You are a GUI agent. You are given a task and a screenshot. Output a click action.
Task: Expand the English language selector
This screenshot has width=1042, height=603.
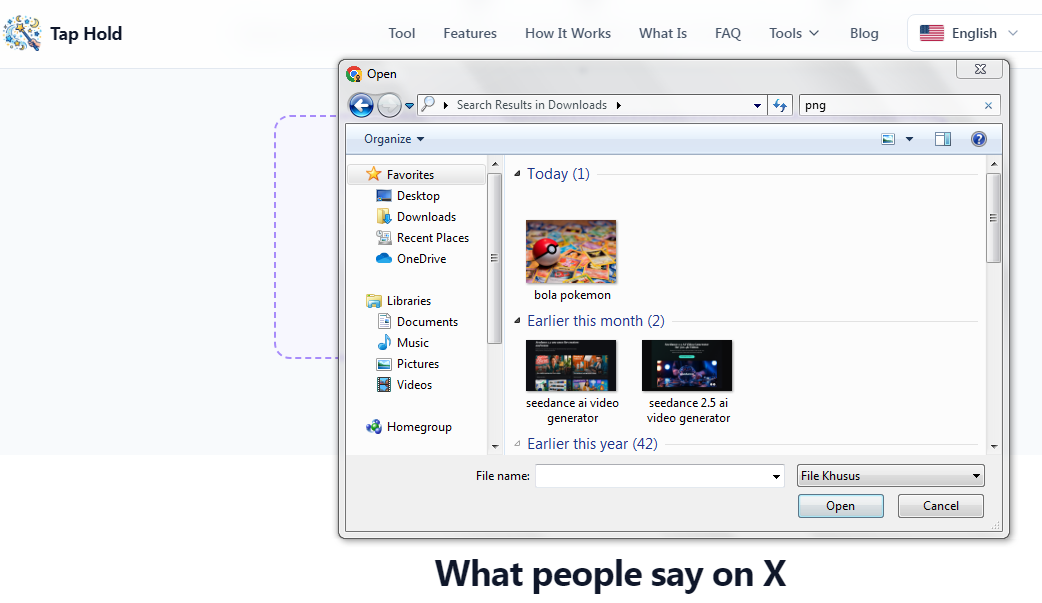pyautogui.click(x=970, y=33)
